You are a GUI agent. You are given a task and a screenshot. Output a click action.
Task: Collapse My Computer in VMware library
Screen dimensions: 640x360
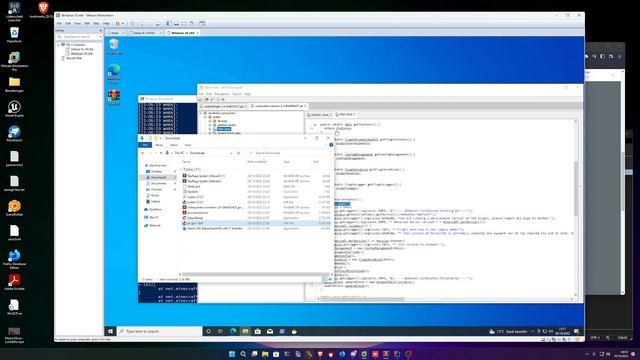tap(58, 44)
